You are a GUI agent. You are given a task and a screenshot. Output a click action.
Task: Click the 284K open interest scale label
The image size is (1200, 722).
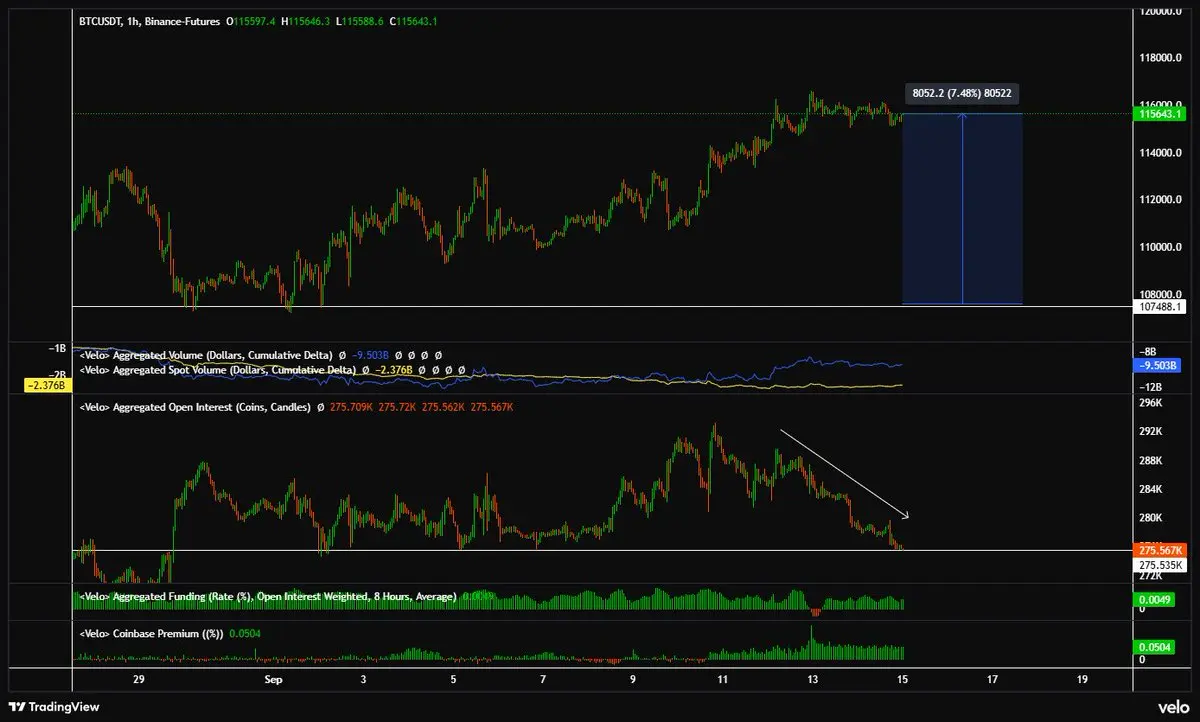1150,490
